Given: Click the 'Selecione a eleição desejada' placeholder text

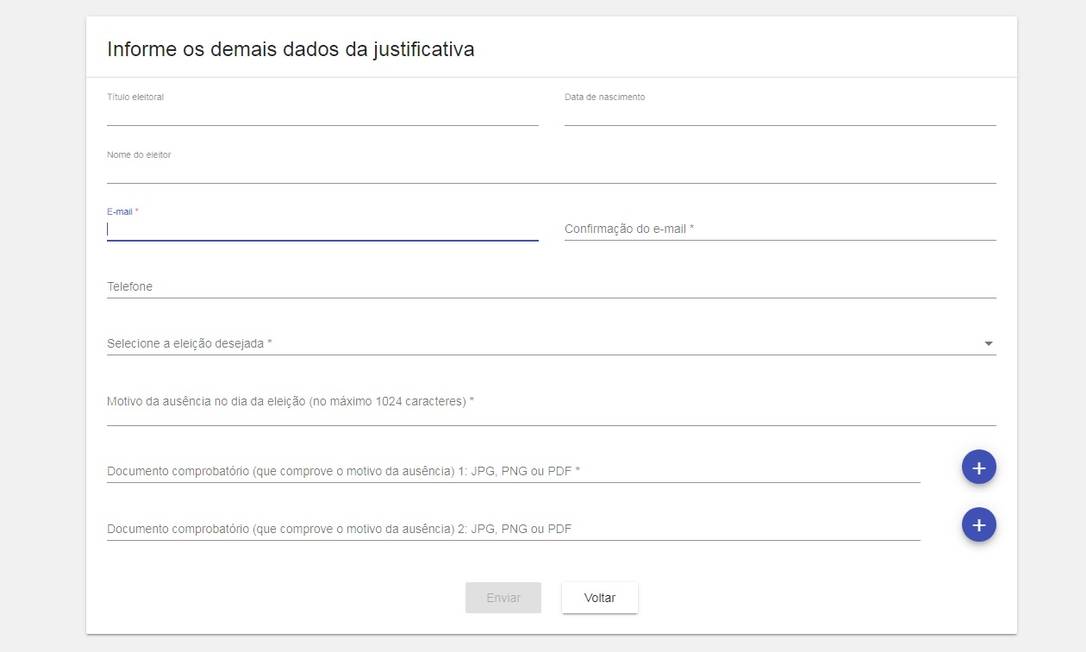Looking at the screenshot, I should point(190,344).
